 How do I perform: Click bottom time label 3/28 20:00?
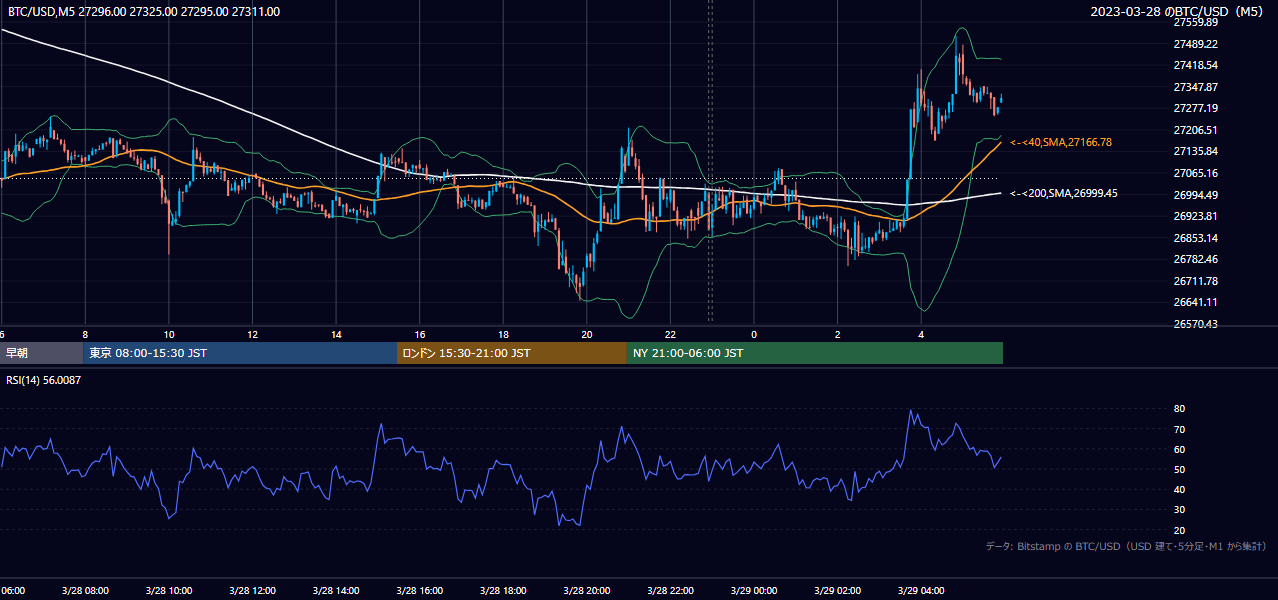pos(587,591)
